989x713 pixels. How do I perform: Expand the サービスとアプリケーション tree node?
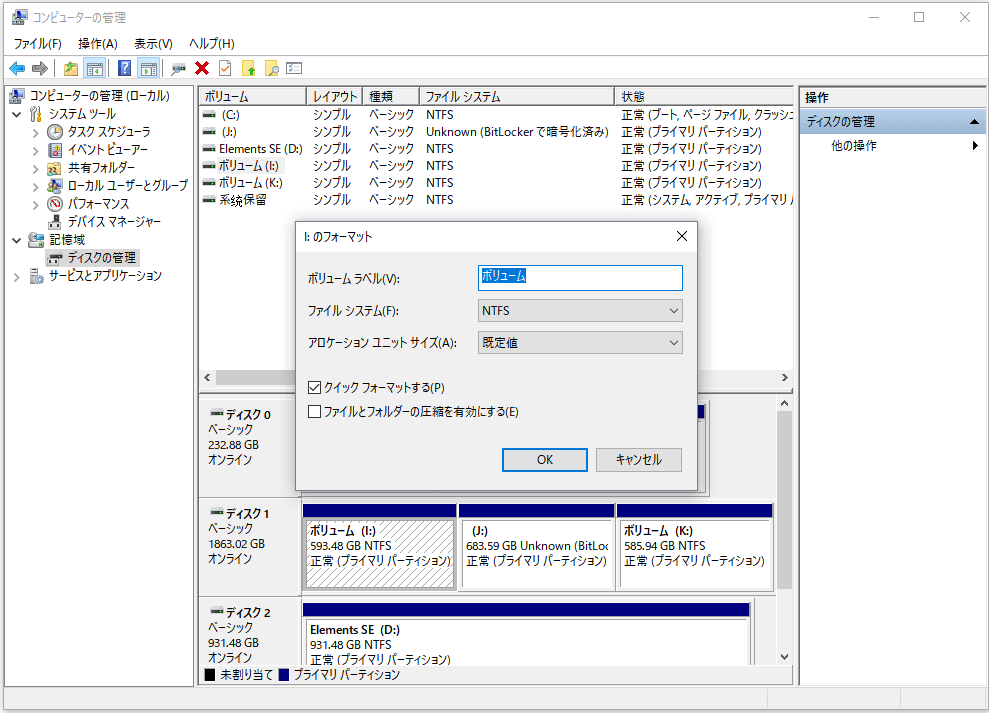coord(17,276)
